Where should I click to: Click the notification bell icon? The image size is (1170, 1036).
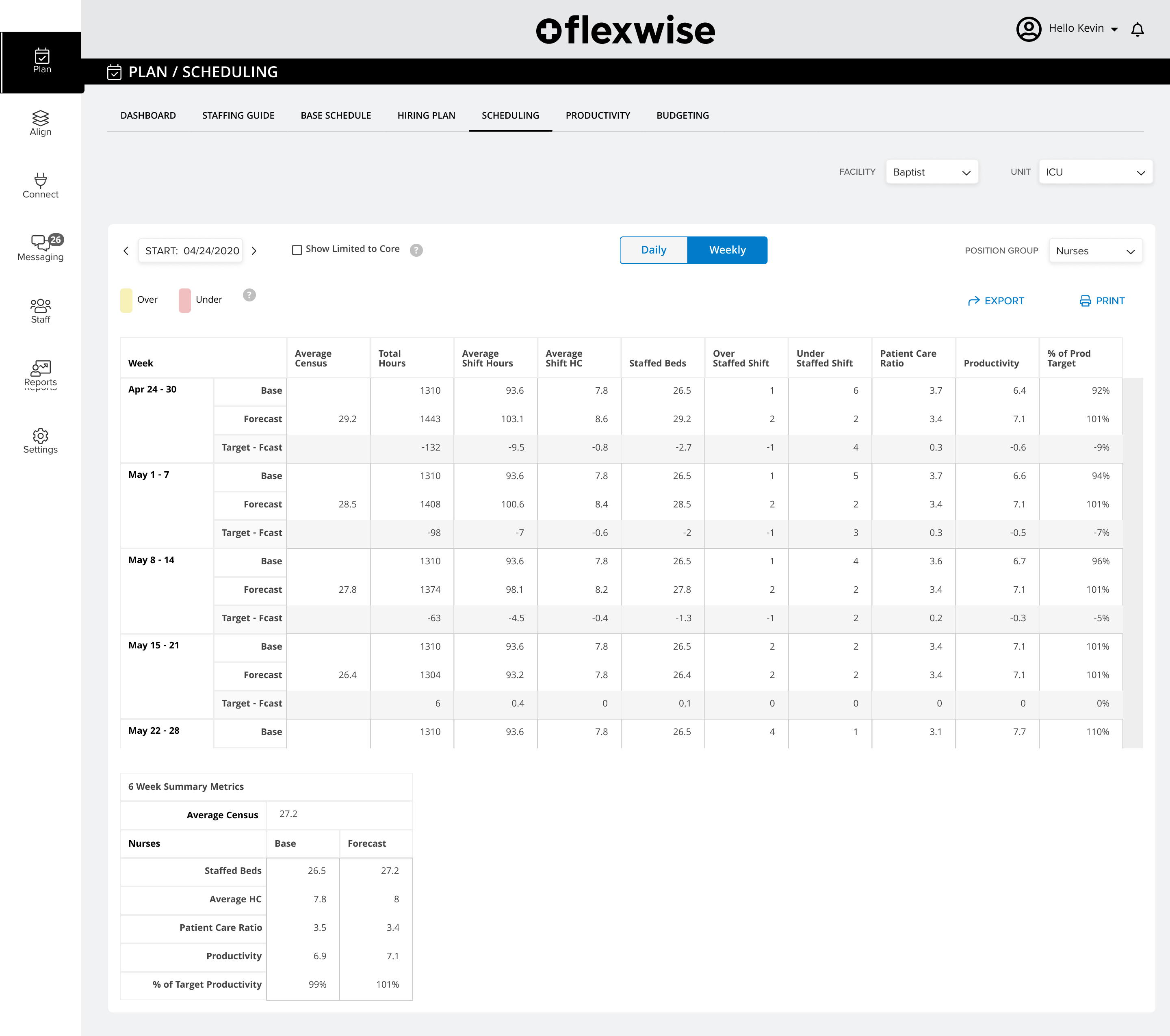pyautogui.click(x=1137, y=29)
